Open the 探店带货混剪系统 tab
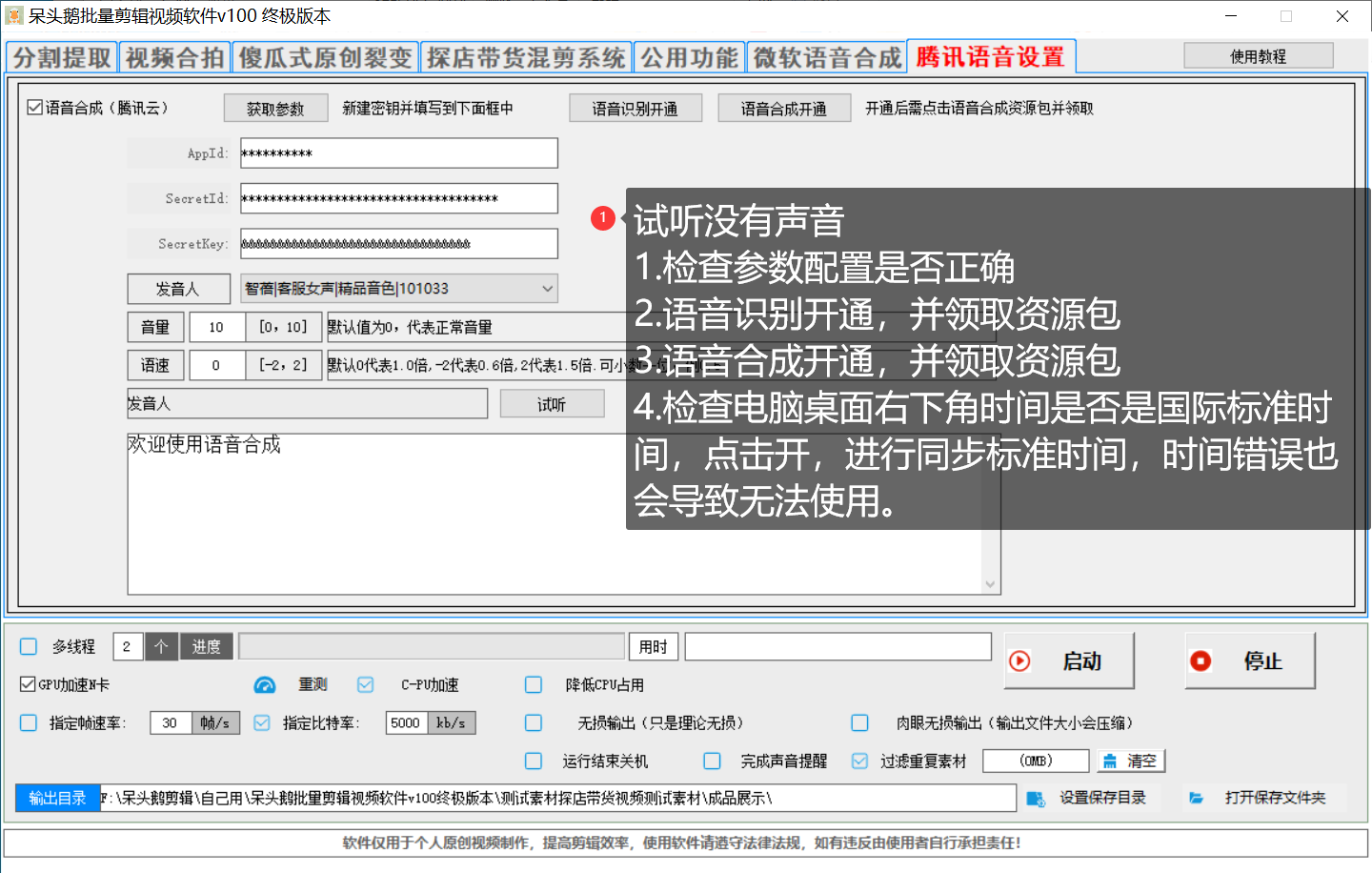Image resolution: width=1372 pixels, height=873 pixels. [x=526, y=57]
